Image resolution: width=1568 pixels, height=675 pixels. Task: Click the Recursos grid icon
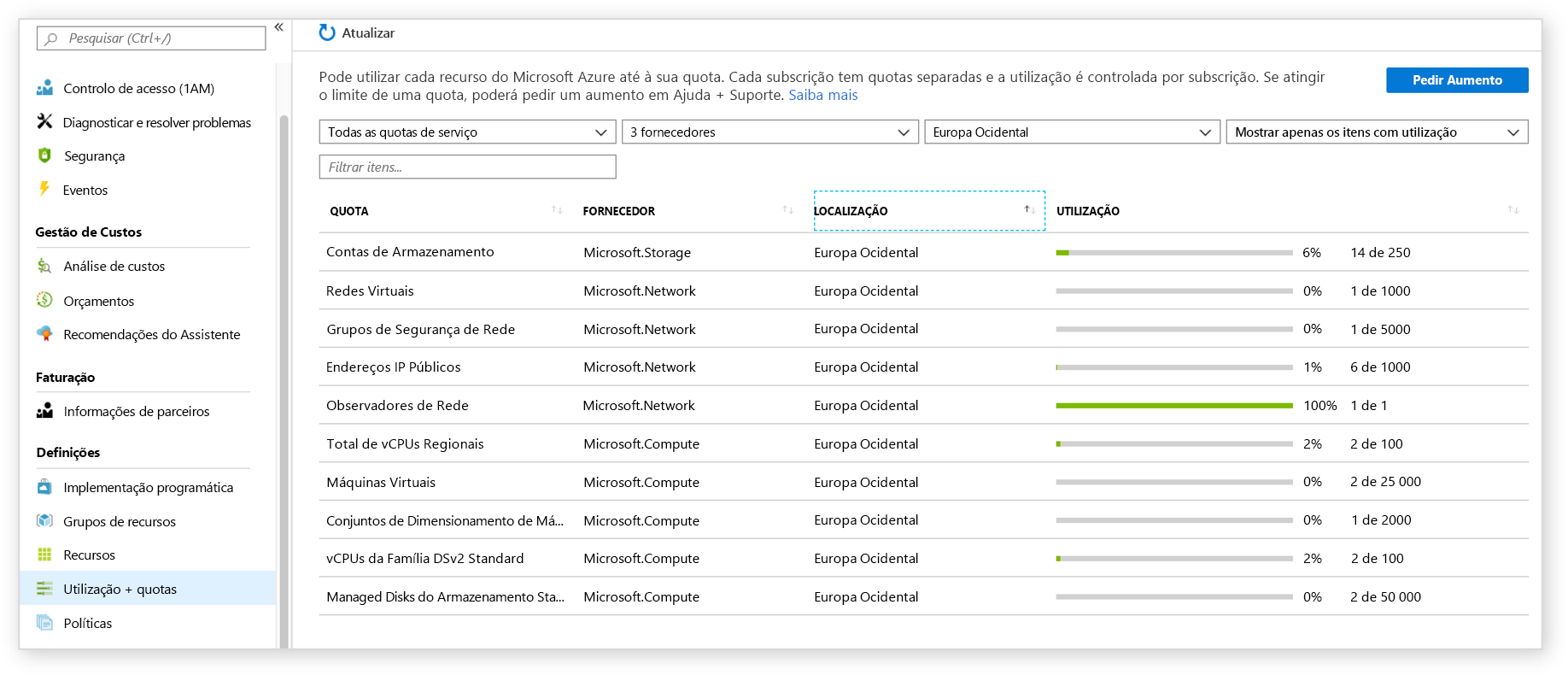(44, 555)
